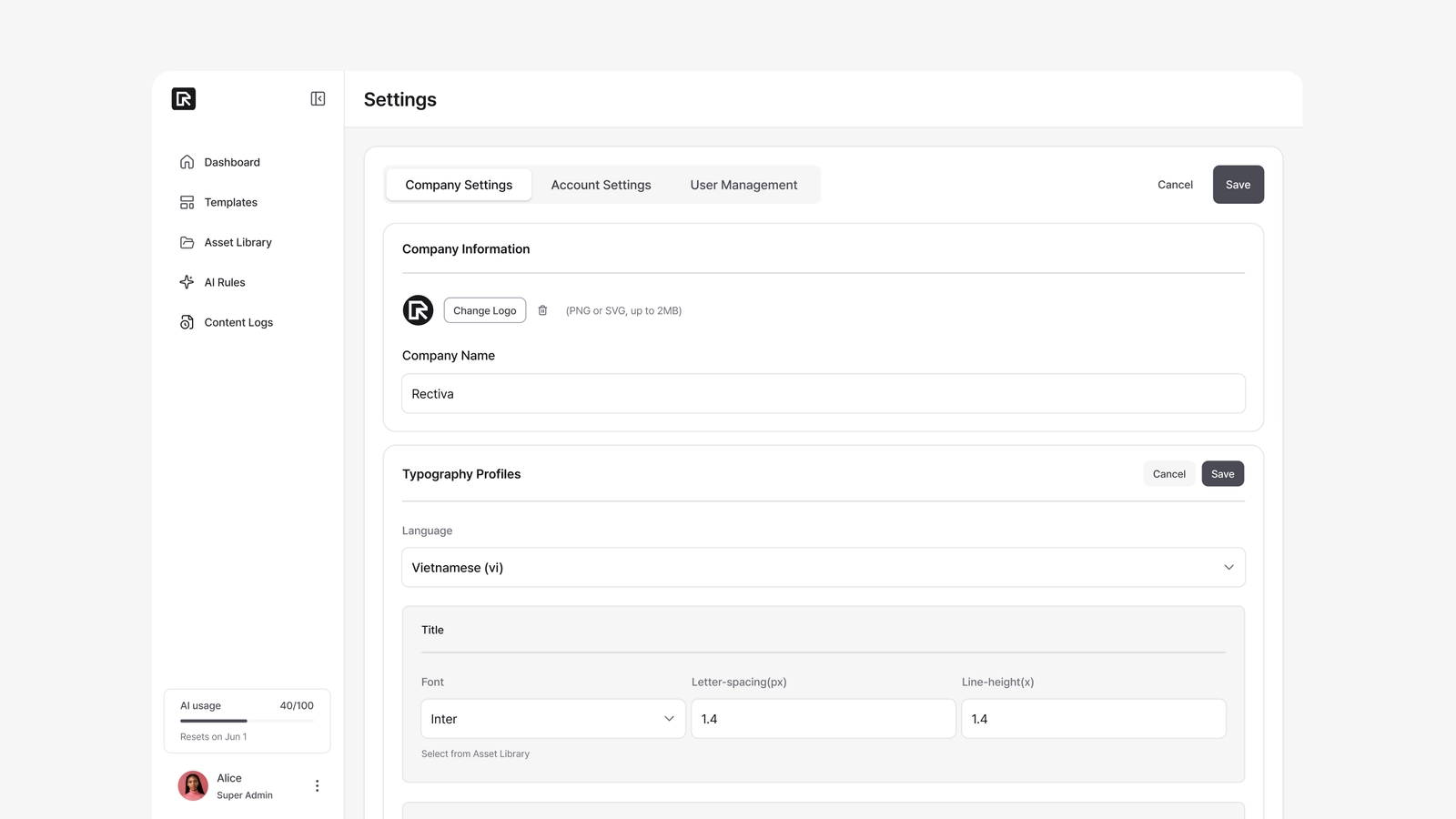Screen dimensions: 1456x819
Task: Click the Templates layout icon
Action: click(187, 202)
